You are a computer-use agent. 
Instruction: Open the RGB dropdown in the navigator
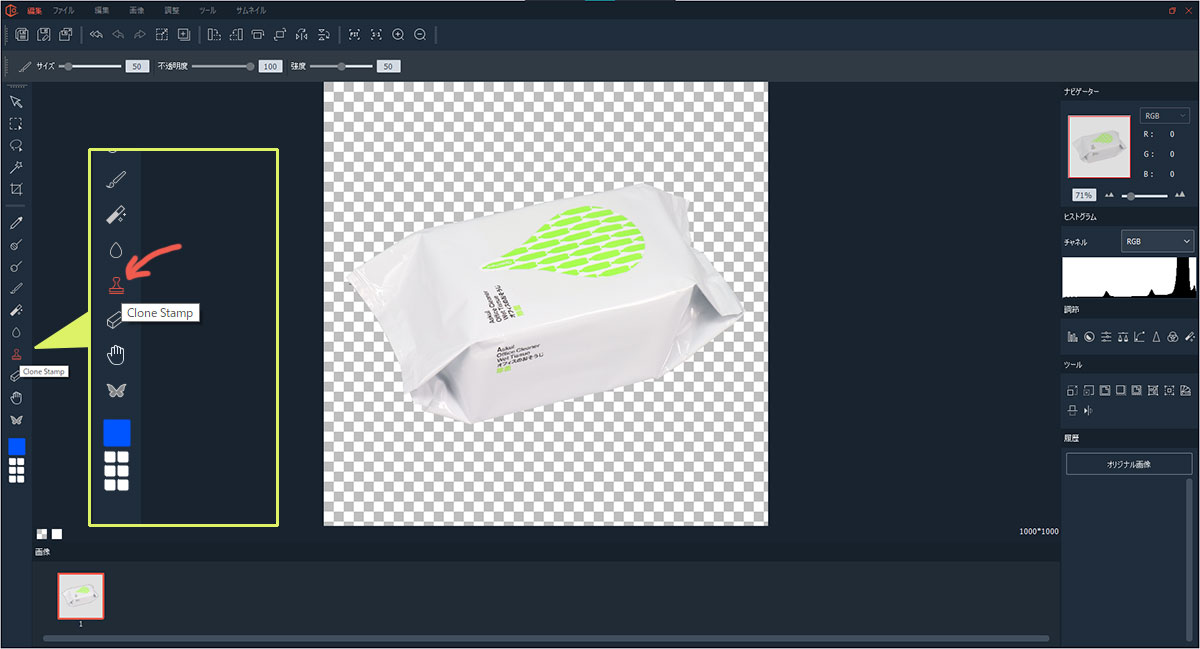click(x=1164, y=116)
